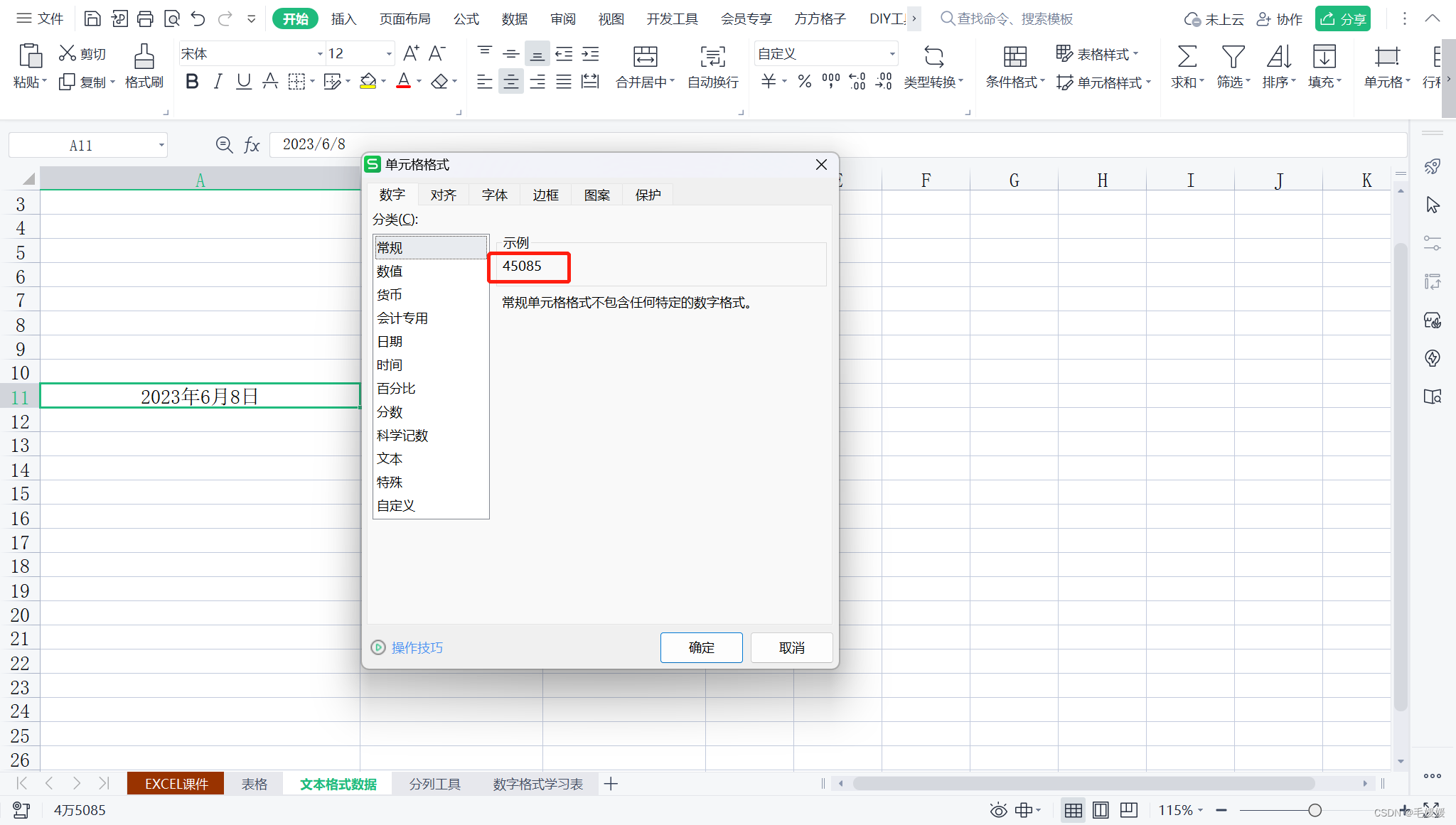The width and height of the screenshot is (1456, 825).
Task: Select 日期 in the category list
Action: tap(390, 342)
